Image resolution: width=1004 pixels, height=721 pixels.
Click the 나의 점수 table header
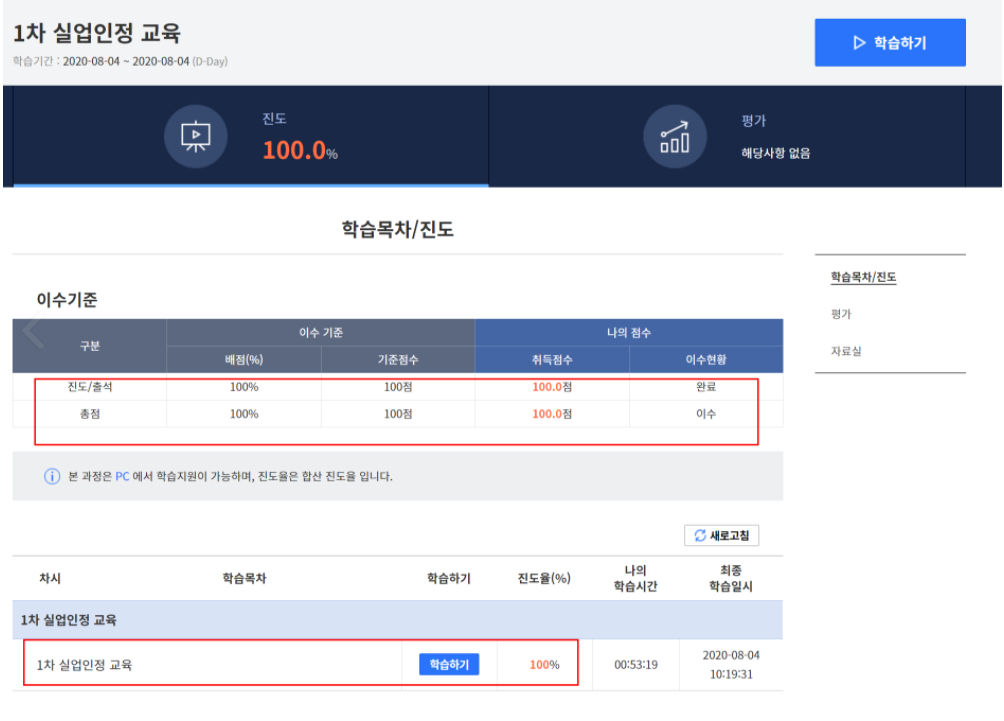629,333
